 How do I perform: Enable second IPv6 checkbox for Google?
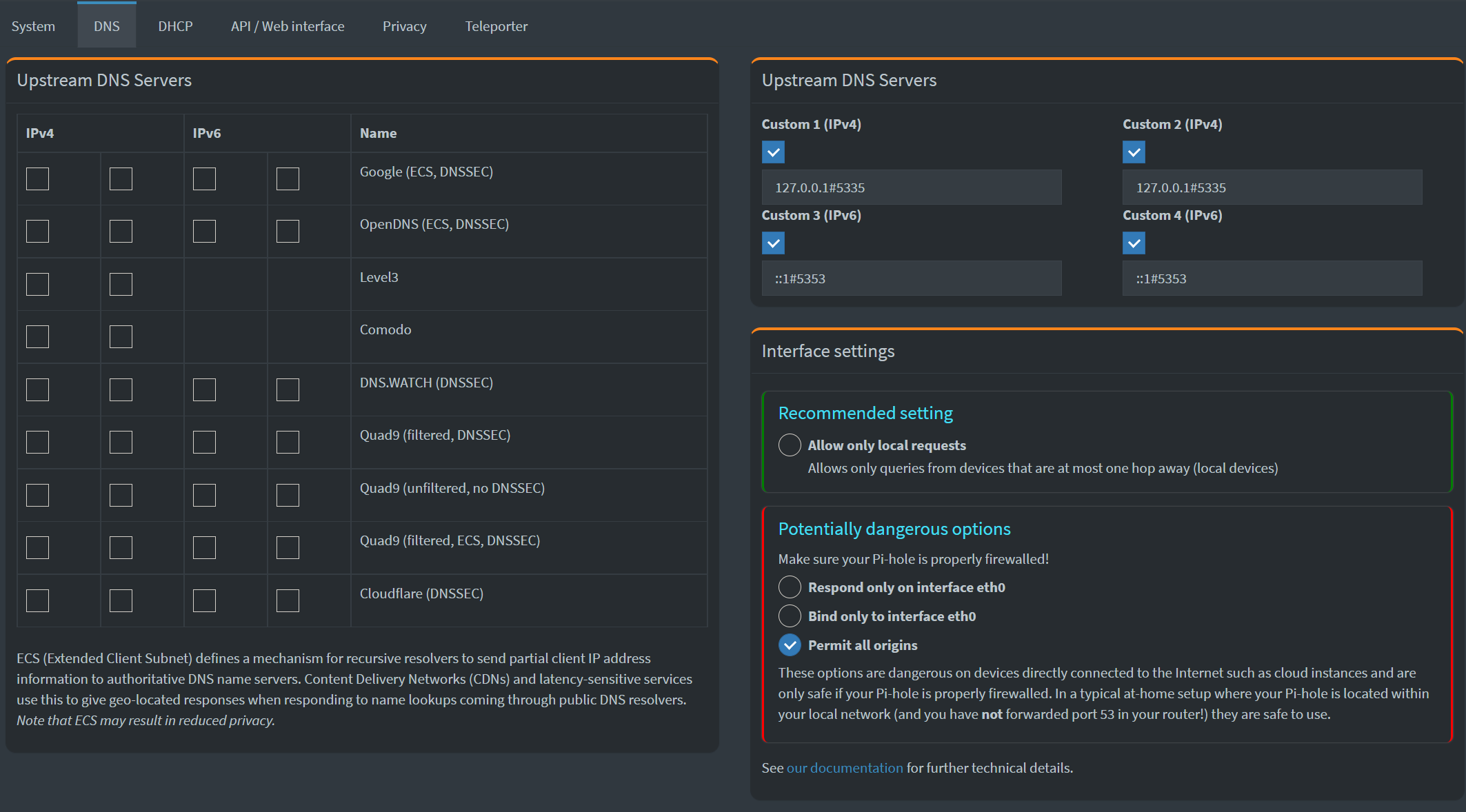pos(288,179)
